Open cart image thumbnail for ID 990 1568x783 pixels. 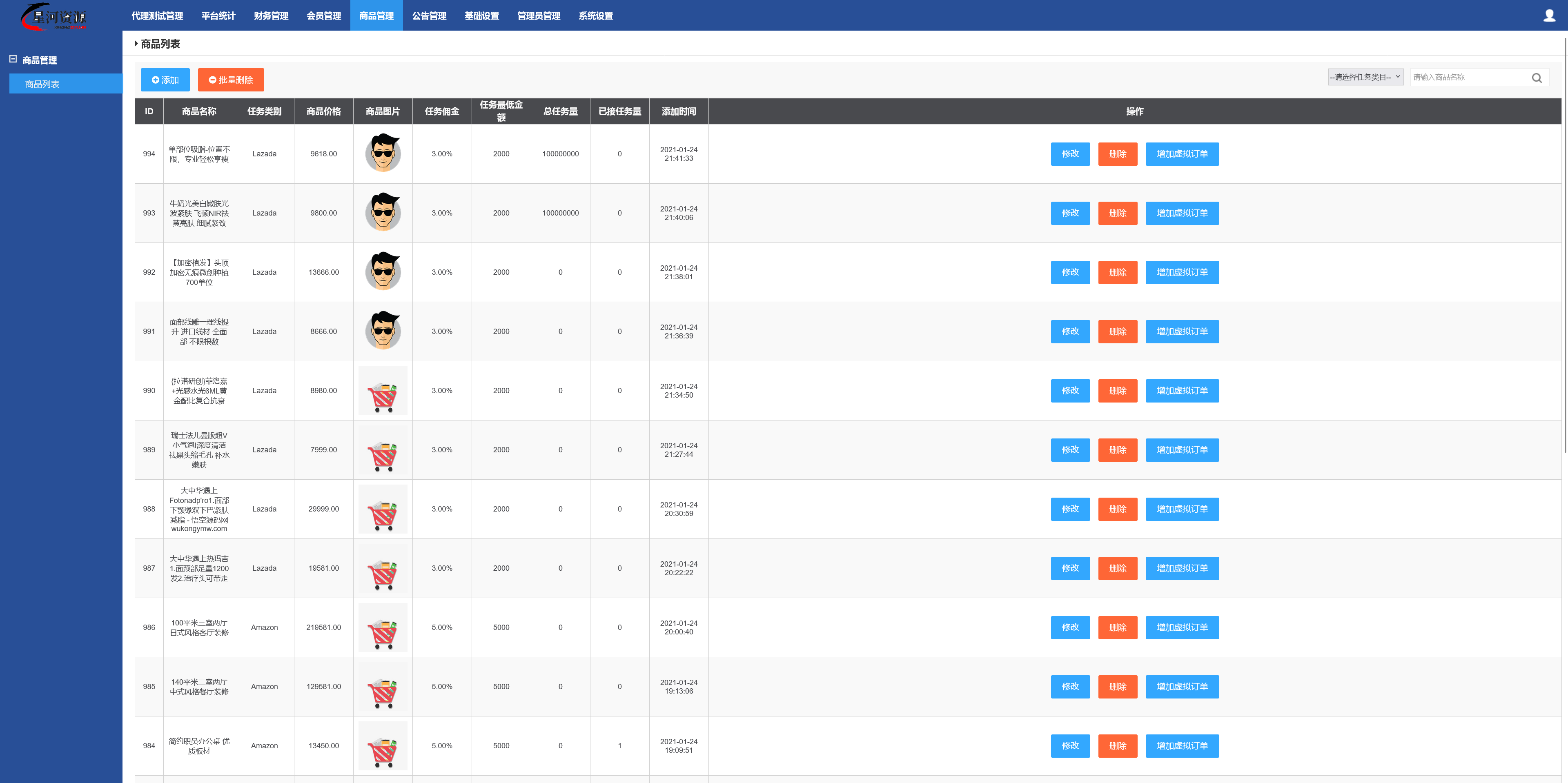[383, 391]
